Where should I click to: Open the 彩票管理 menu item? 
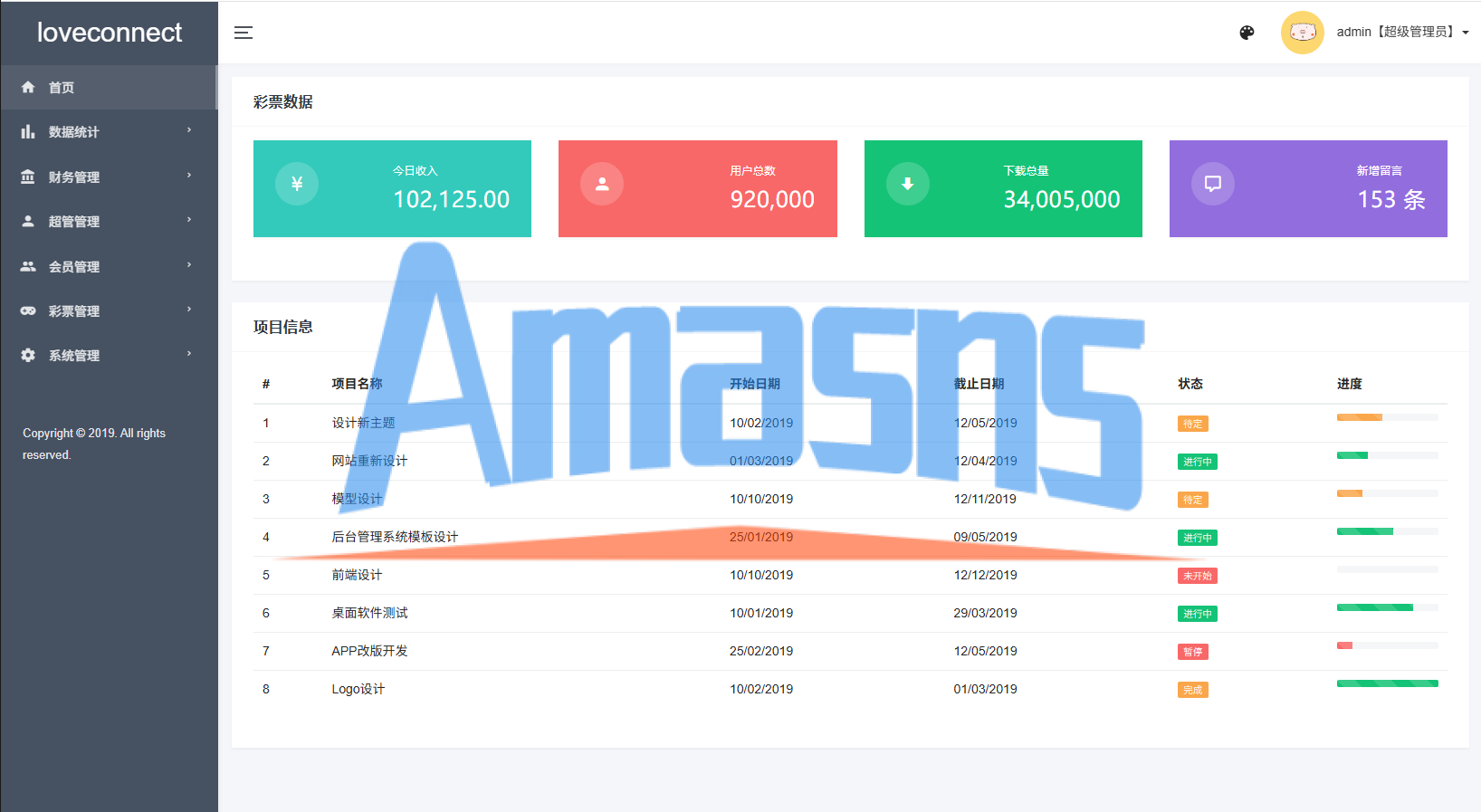(x=109, y=310)
